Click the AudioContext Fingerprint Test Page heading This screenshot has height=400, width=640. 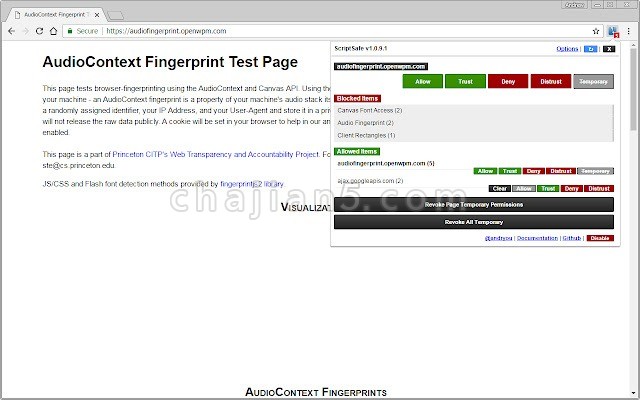coord(170,62)
